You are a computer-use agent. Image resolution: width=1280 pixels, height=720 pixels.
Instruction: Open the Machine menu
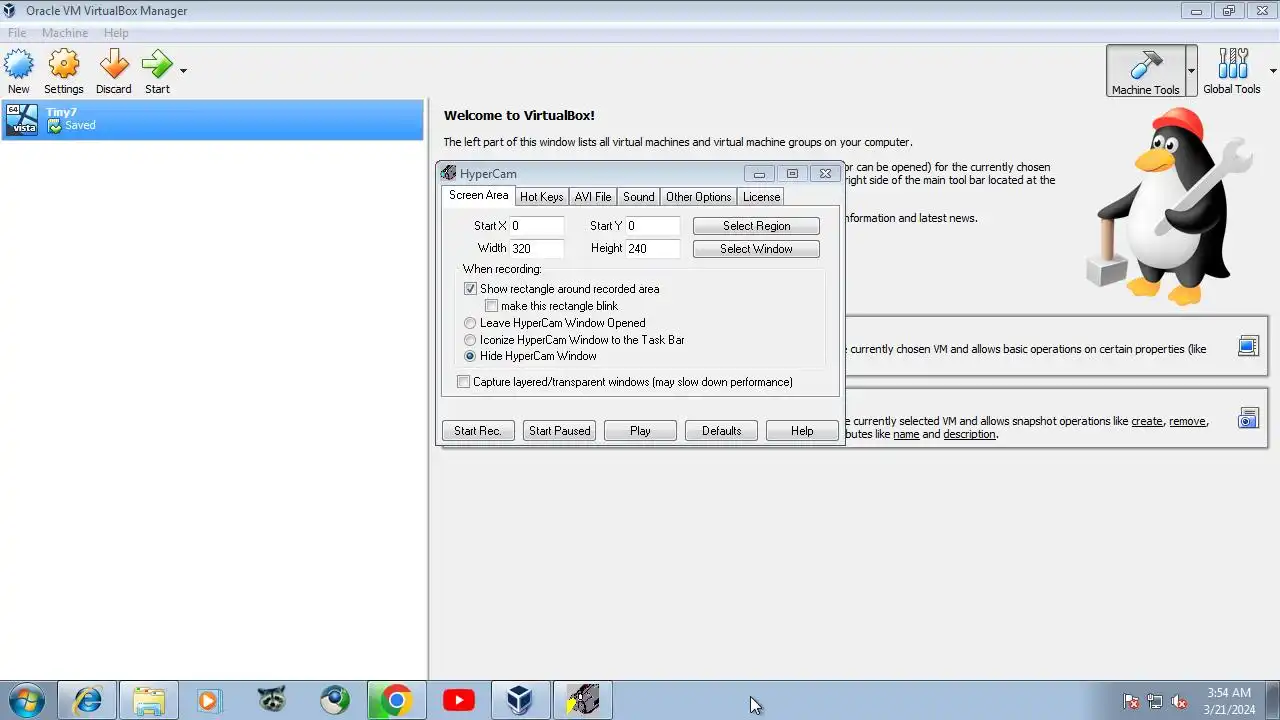tap(65, 33)
